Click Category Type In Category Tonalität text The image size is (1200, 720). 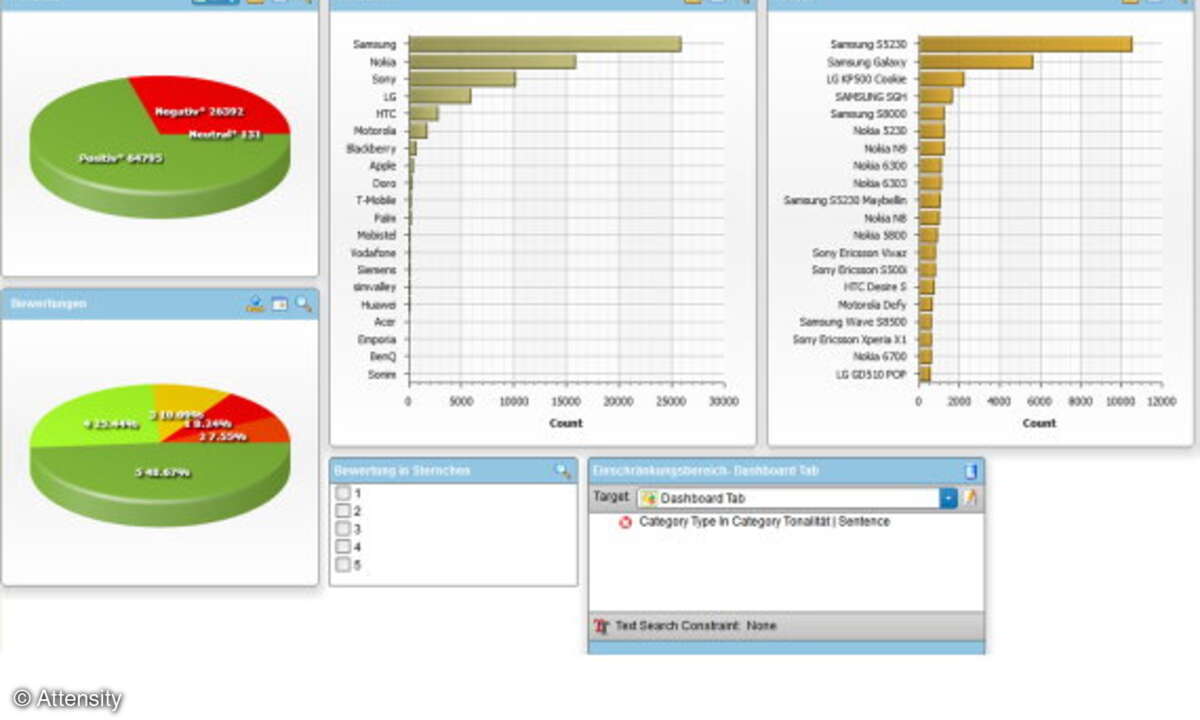tap(764, 522)
